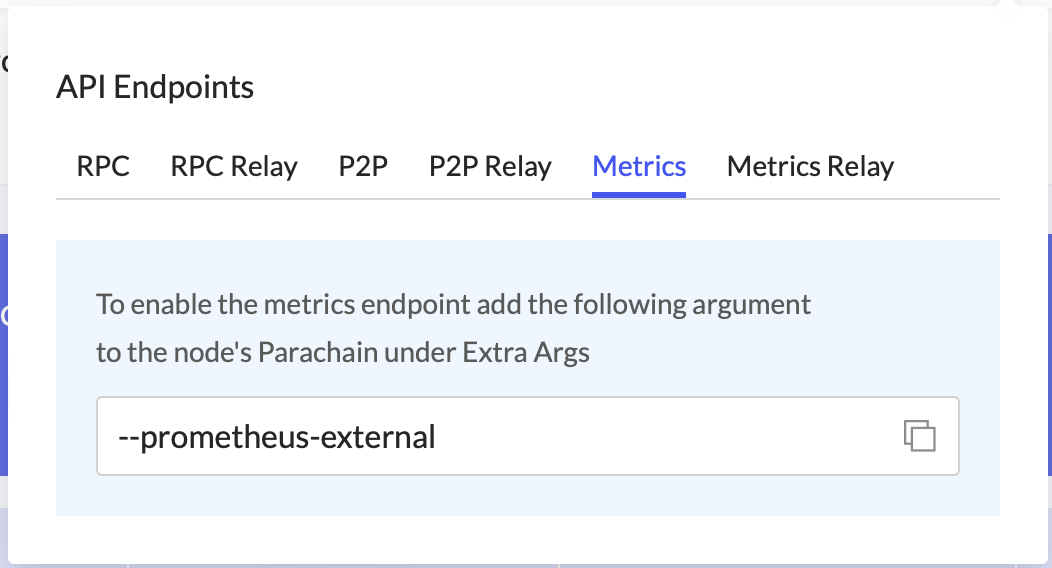
Task: Copy the --prometheus-external argument to clipboard
Action: coord(919,436)
